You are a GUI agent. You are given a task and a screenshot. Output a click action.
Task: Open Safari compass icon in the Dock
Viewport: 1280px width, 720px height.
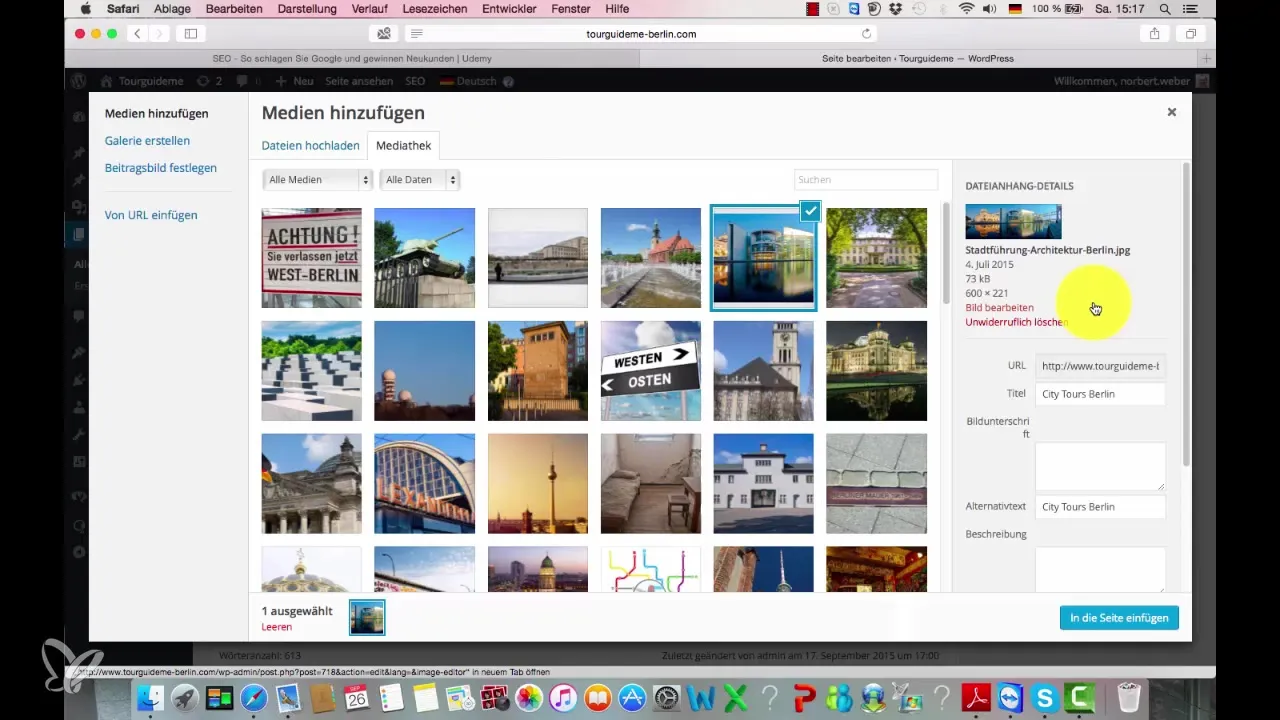[x=254, y=698]
